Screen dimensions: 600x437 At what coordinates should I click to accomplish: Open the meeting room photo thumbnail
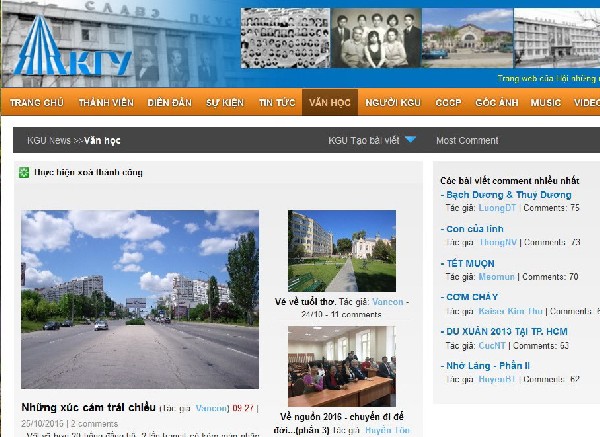[342, 366]
